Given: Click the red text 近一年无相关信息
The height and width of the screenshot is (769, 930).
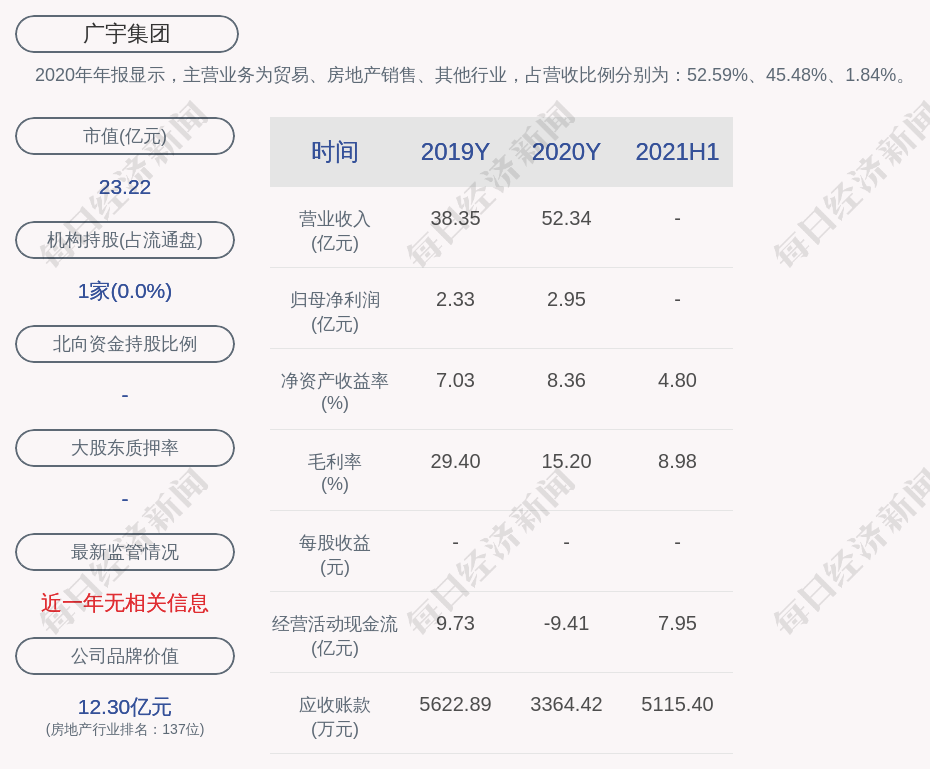Looking at the screenshot, I should (x=125, y=603).
